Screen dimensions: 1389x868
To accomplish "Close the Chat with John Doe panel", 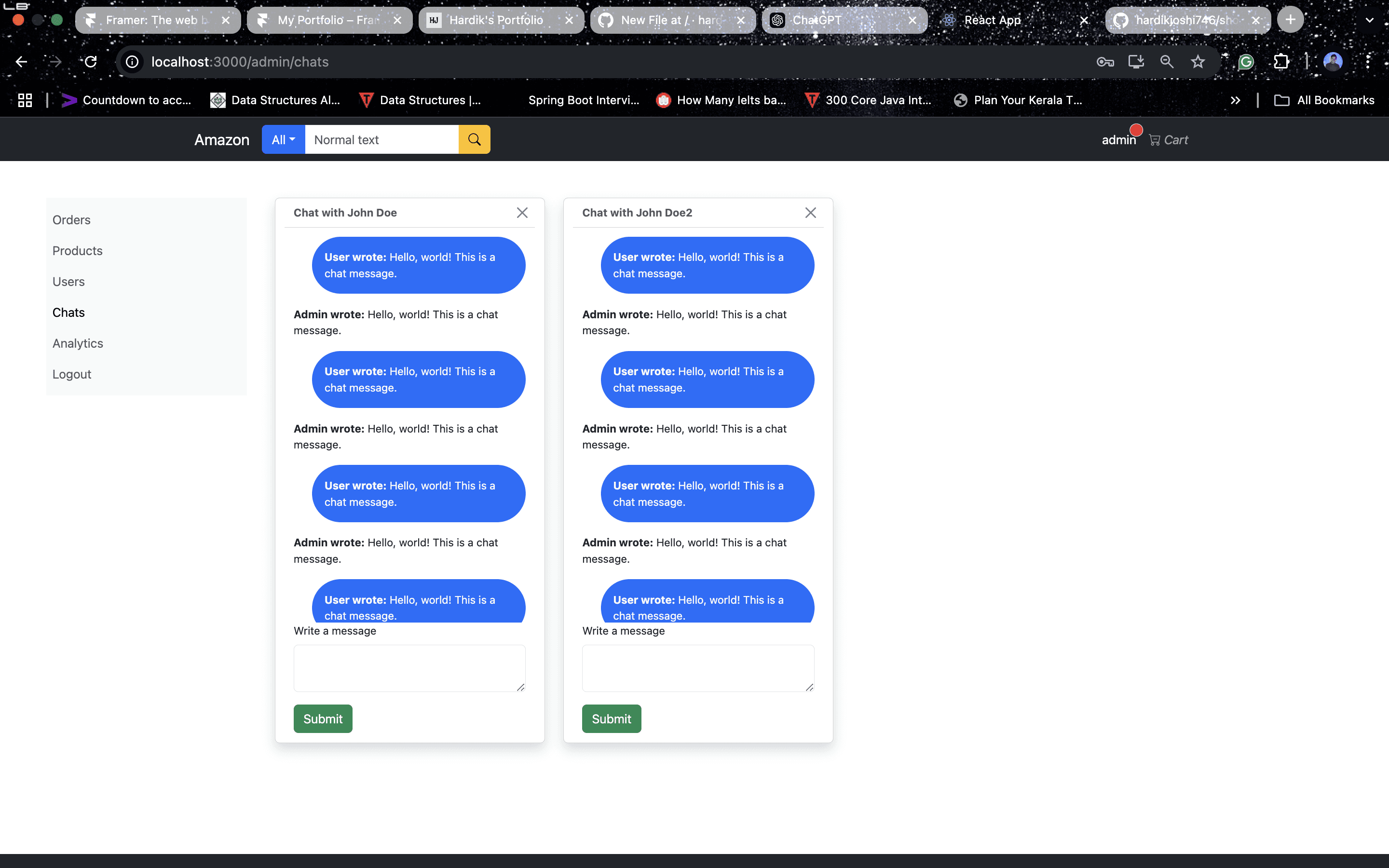I will click(x=522, y=213).
